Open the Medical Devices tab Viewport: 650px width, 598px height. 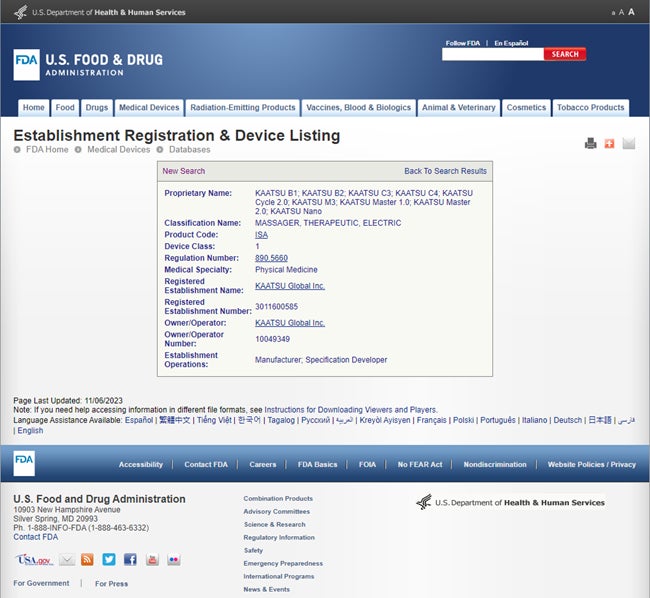149,108
